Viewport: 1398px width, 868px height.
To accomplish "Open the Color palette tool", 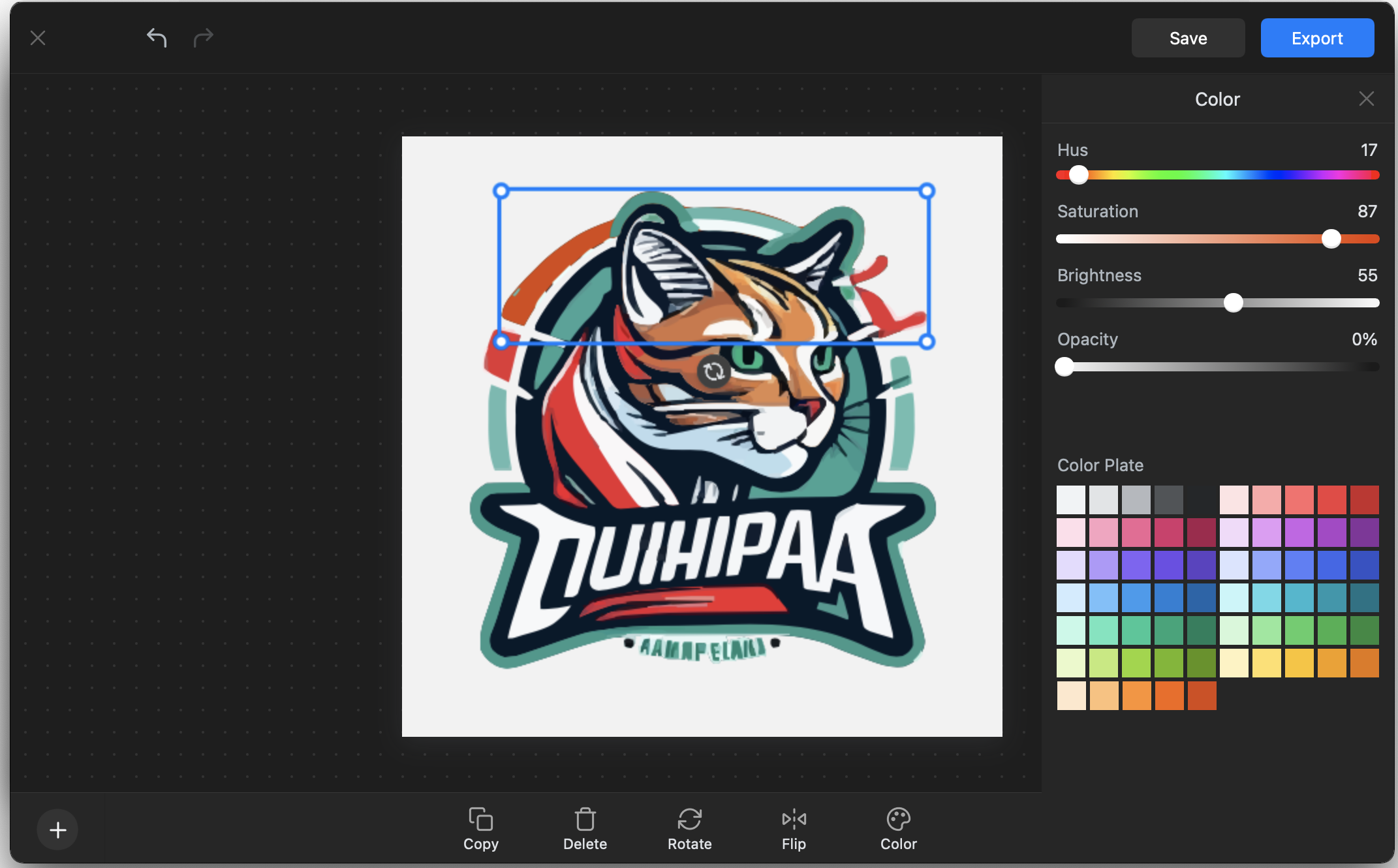I will pos(898,818).
